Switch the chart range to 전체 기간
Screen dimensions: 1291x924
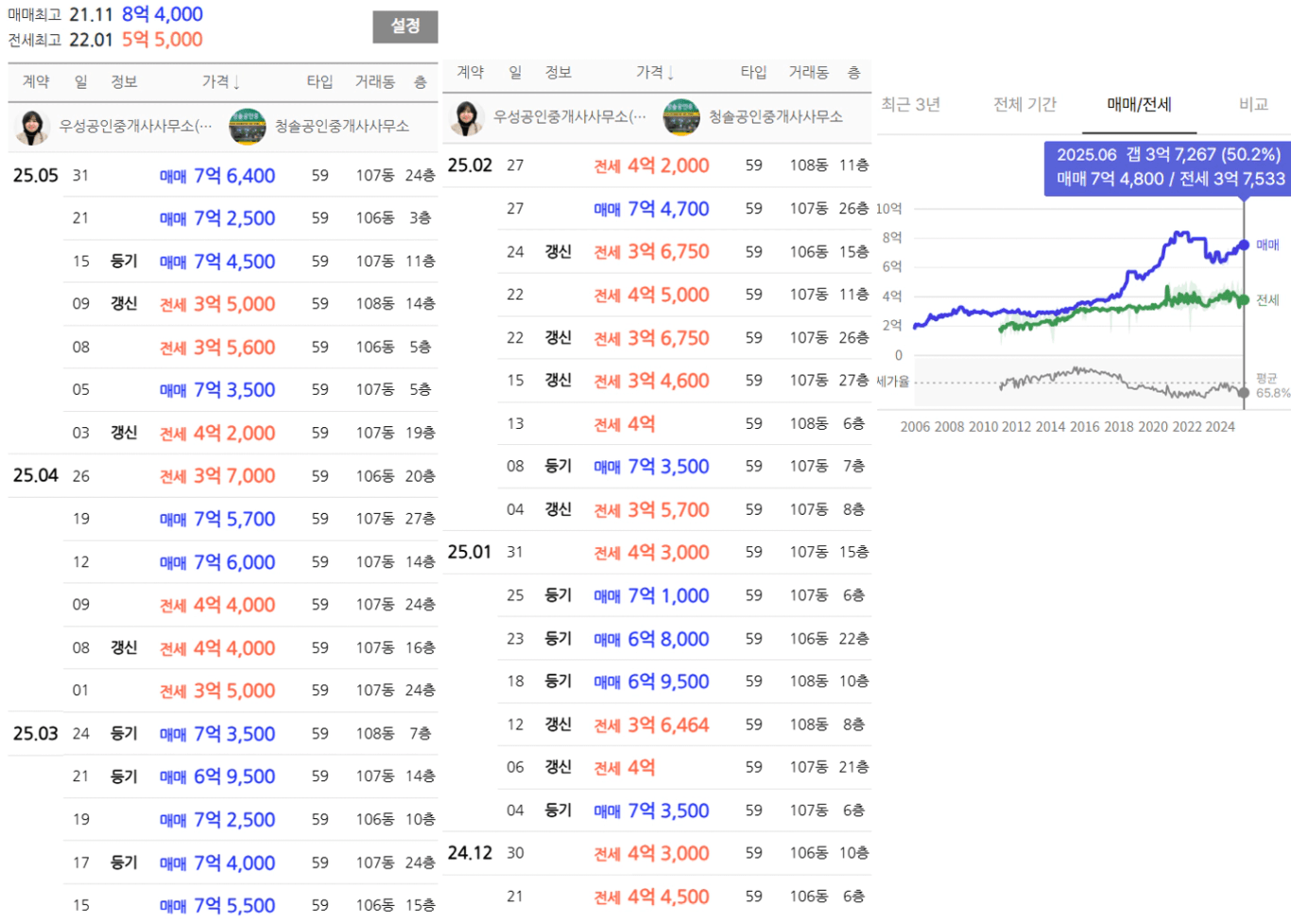1024,105
